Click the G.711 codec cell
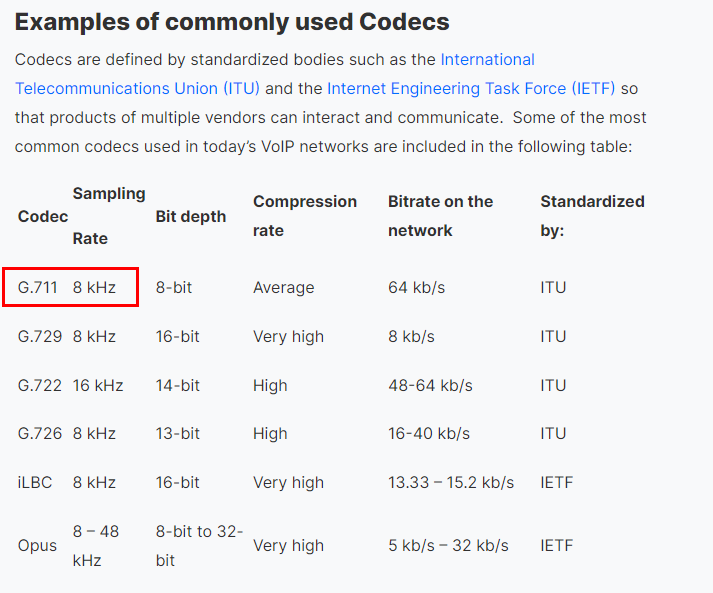The height and width of the screenshot is (593, 713). [39, 288]
